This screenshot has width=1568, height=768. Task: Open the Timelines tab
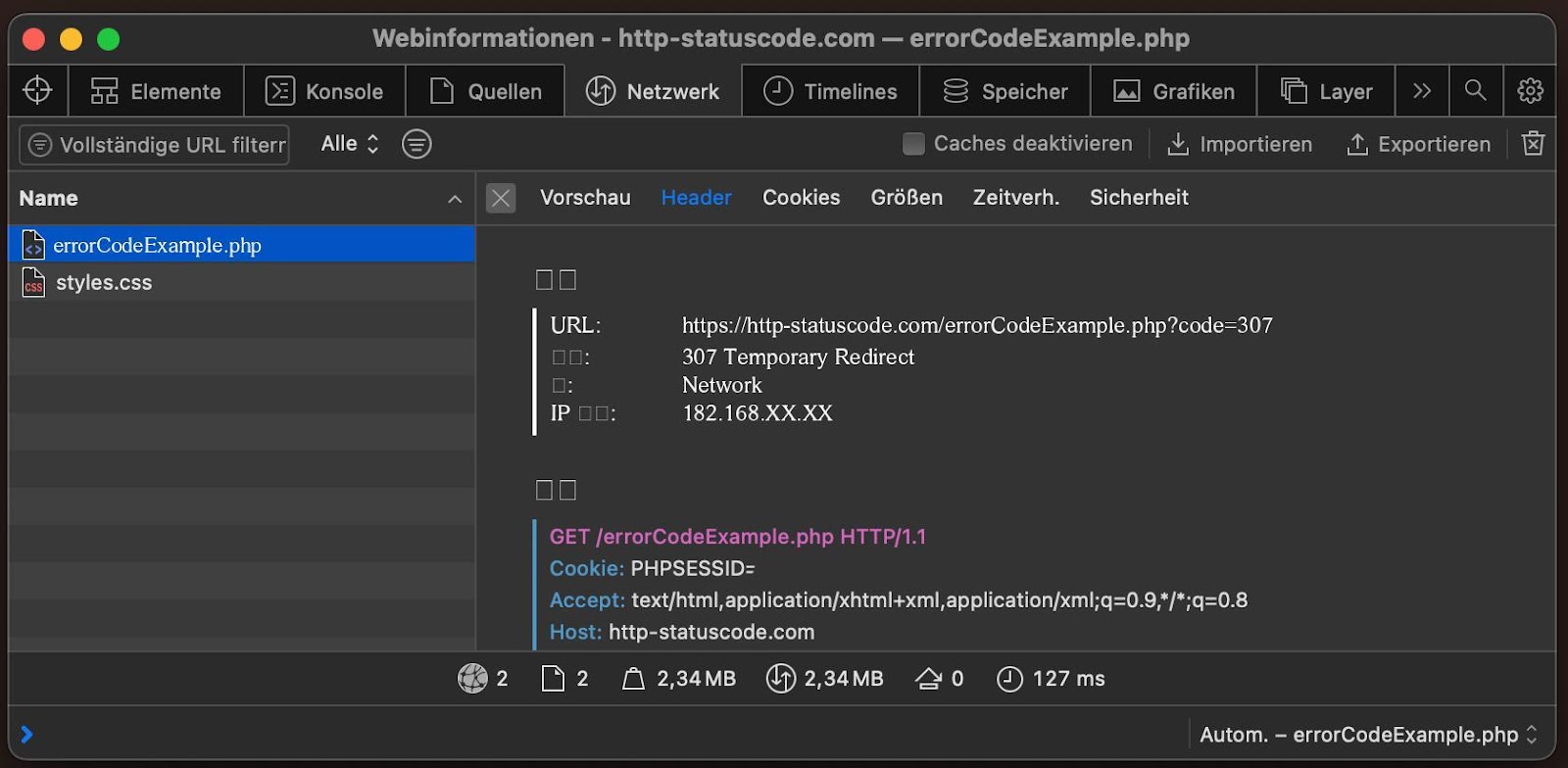pos(830,91)
